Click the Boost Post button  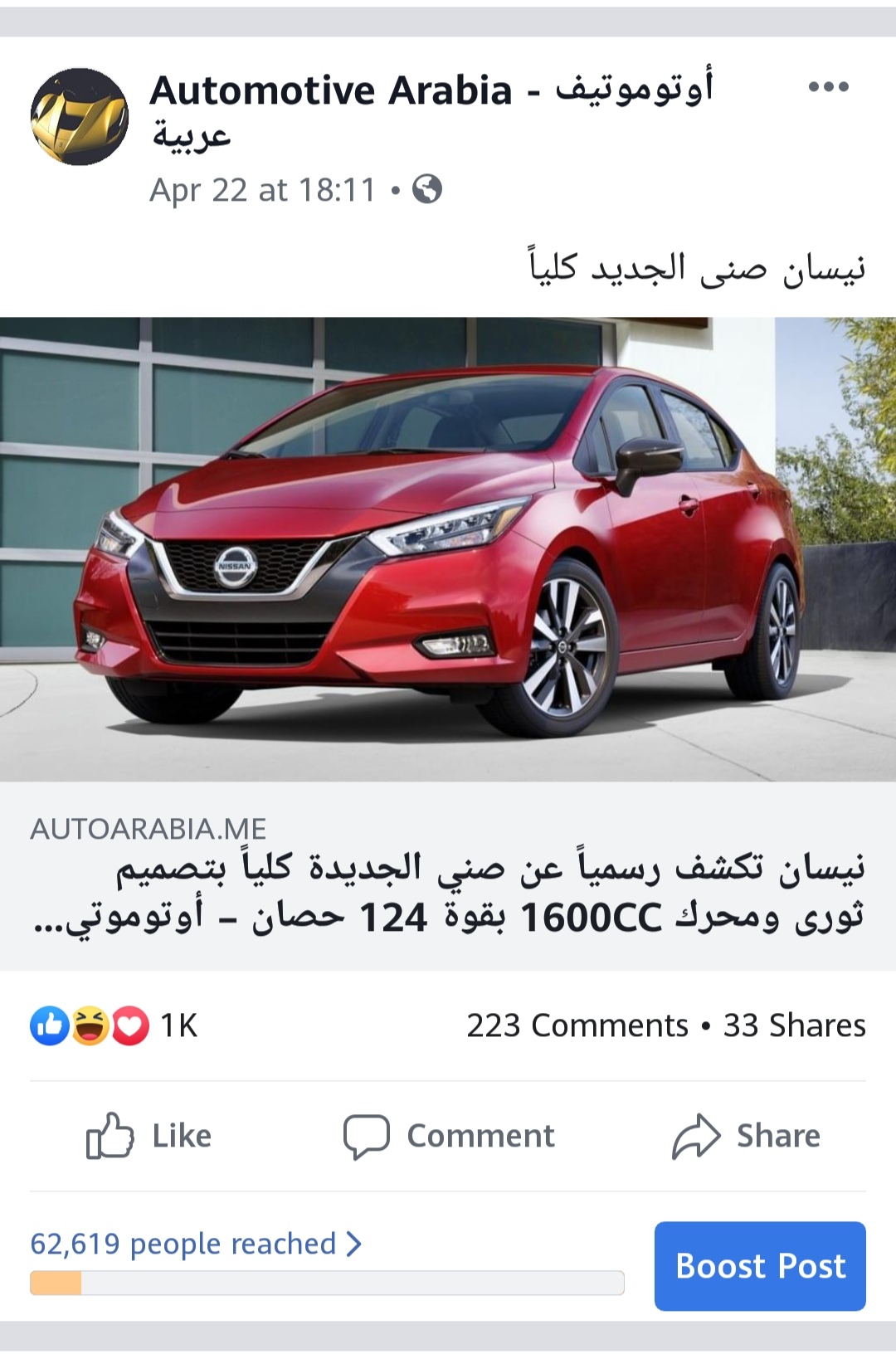[760, 1266]
